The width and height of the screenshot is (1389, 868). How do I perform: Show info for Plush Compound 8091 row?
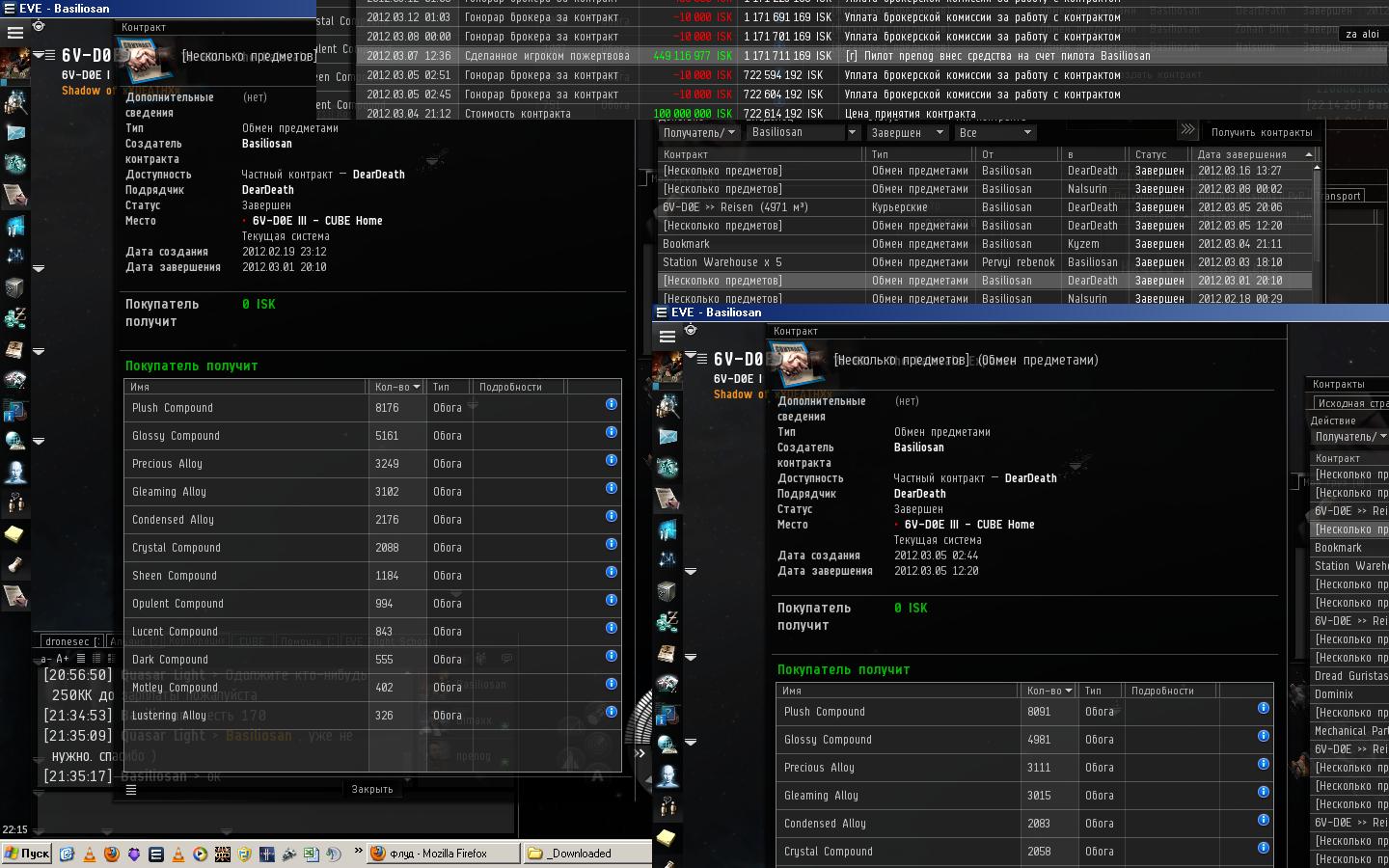1264,708
